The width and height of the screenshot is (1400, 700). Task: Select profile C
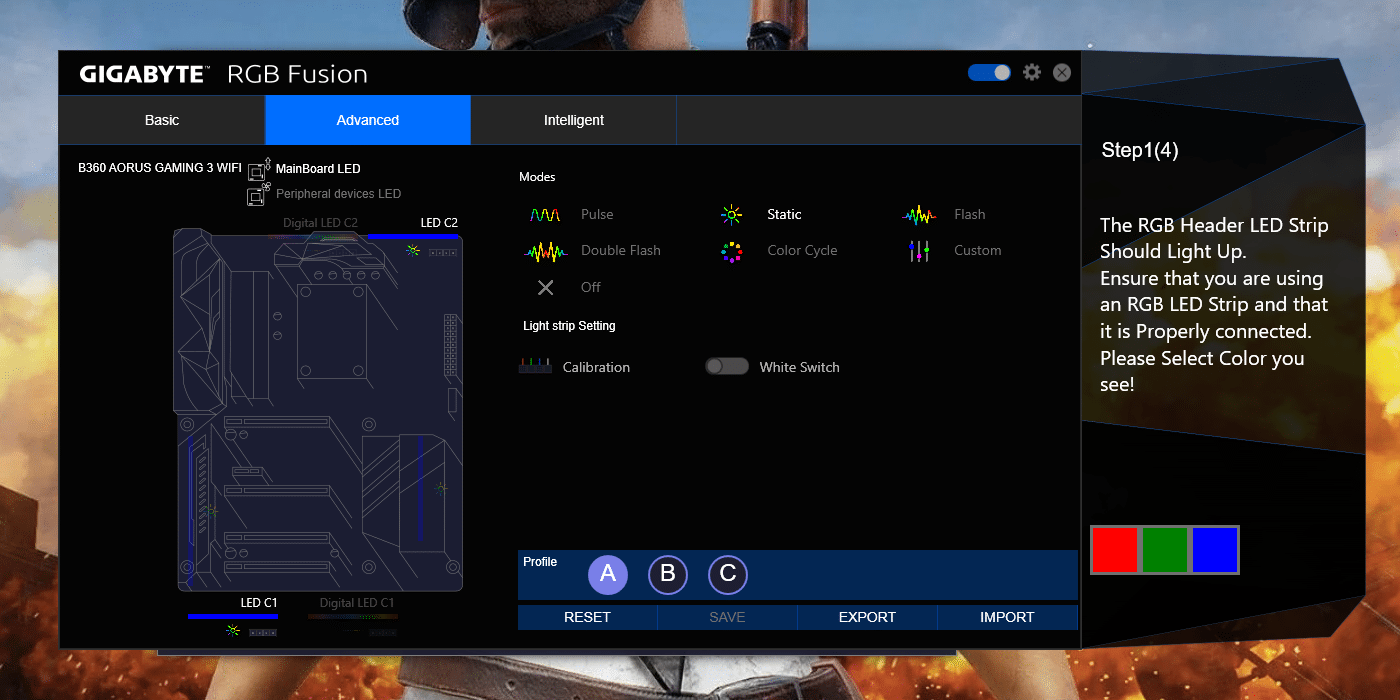click(x=728, y=574)
